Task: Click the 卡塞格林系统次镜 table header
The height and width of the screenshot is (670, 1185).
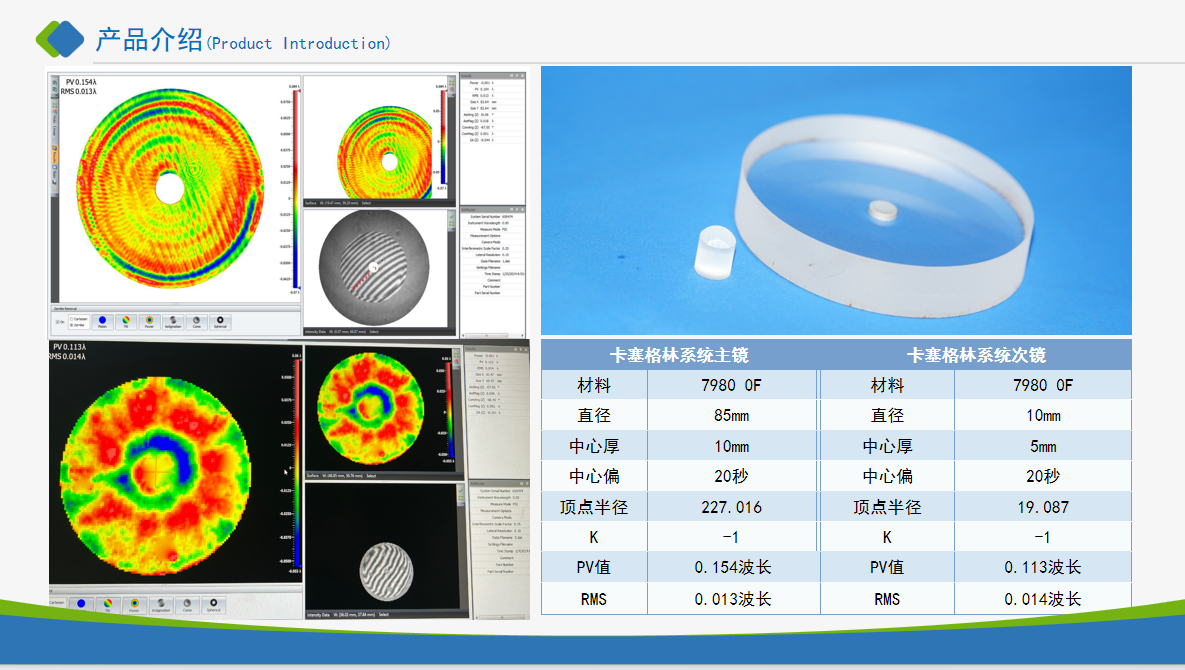Action: point(976,355)
